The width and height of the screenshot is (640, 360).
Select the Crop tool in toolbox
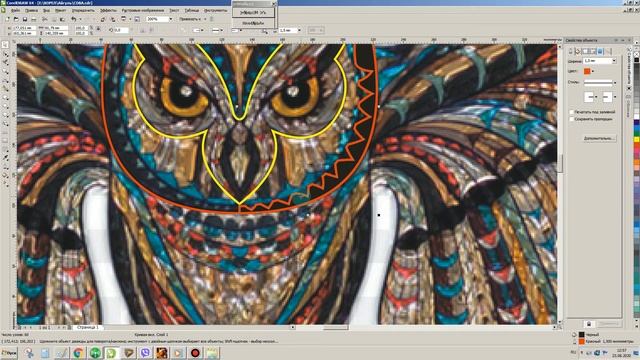[5, 62]
